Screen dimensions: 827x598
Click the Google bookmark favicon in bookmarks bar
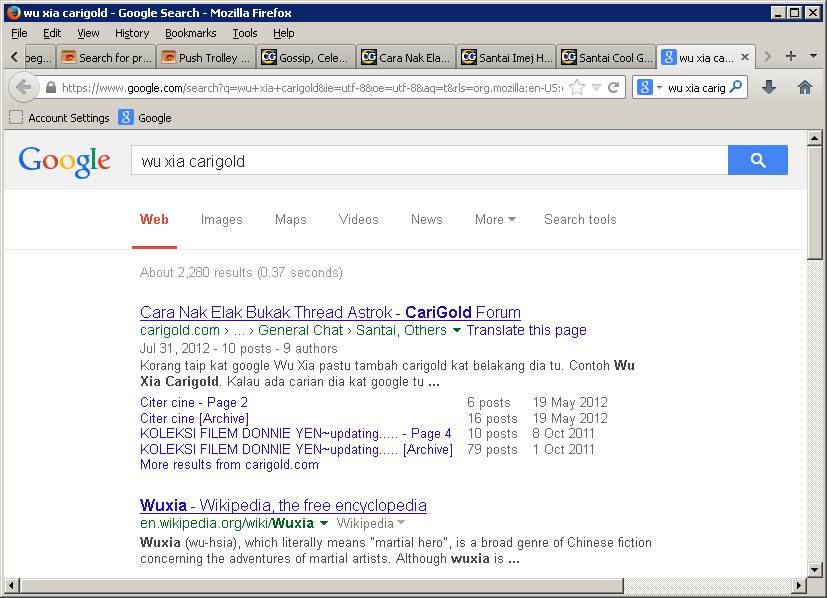point(126,117)
